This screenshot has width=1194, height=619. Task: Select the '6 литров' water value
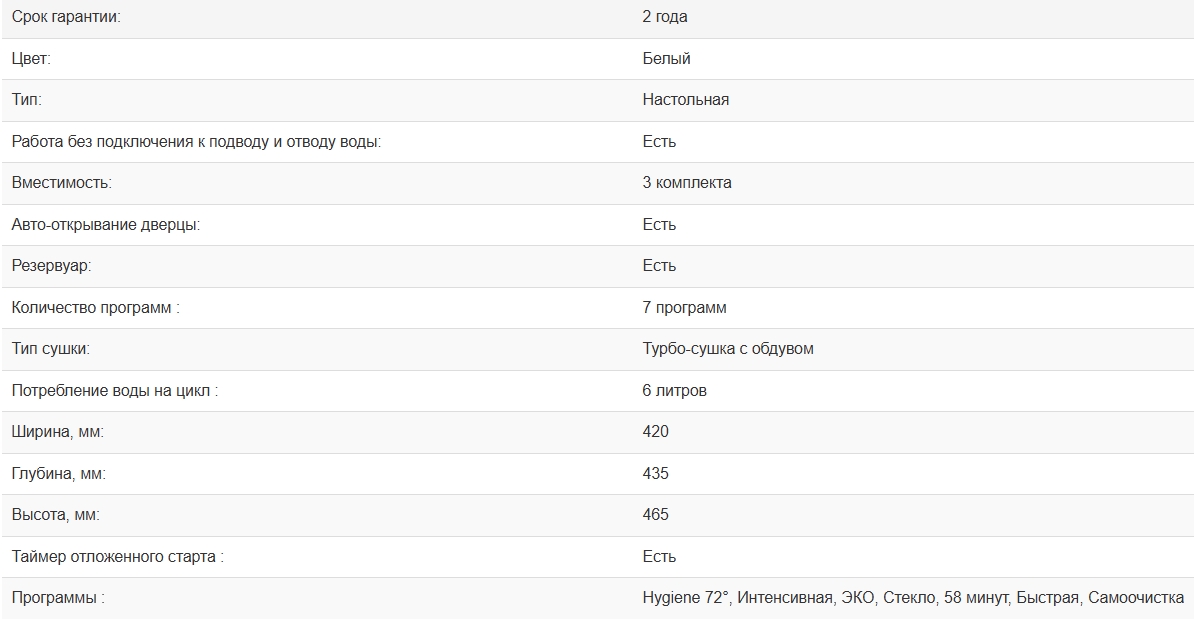(674, 391)
